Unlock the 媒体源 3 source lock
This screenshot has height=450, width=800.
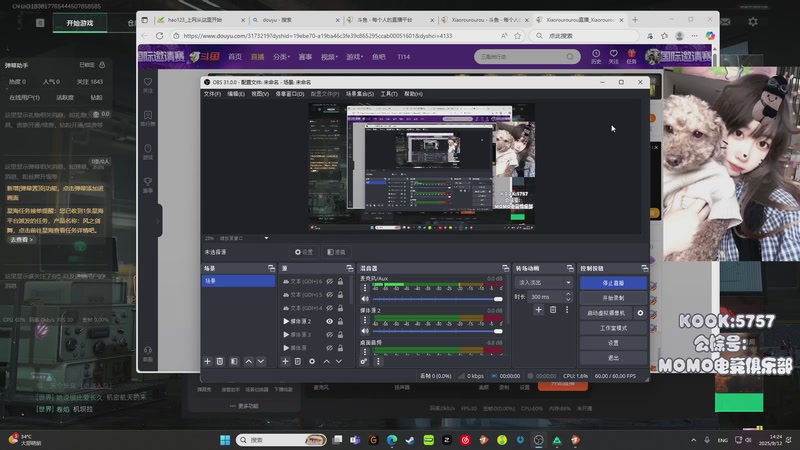point(340,334)
